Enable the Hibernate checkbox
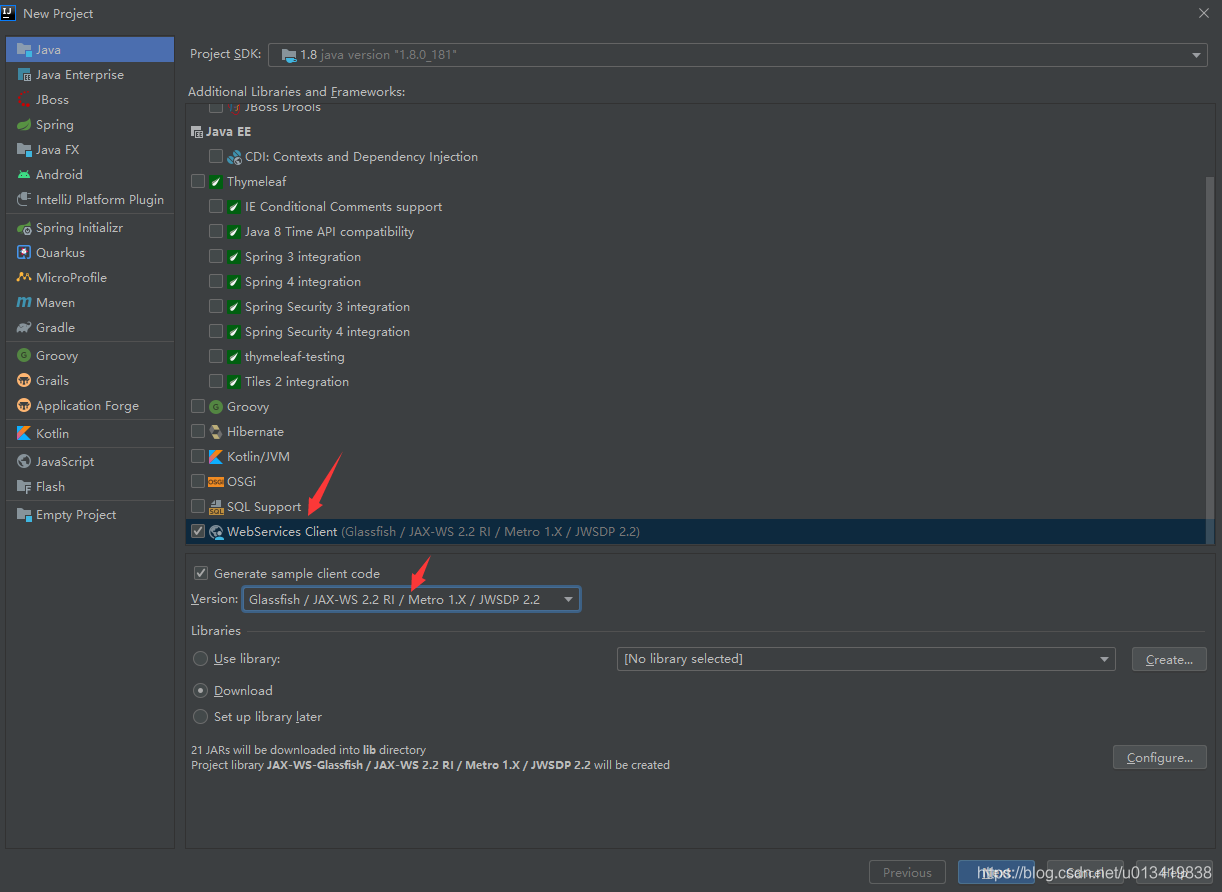This screenshot has width=1222, height=892. click(198, 431)
